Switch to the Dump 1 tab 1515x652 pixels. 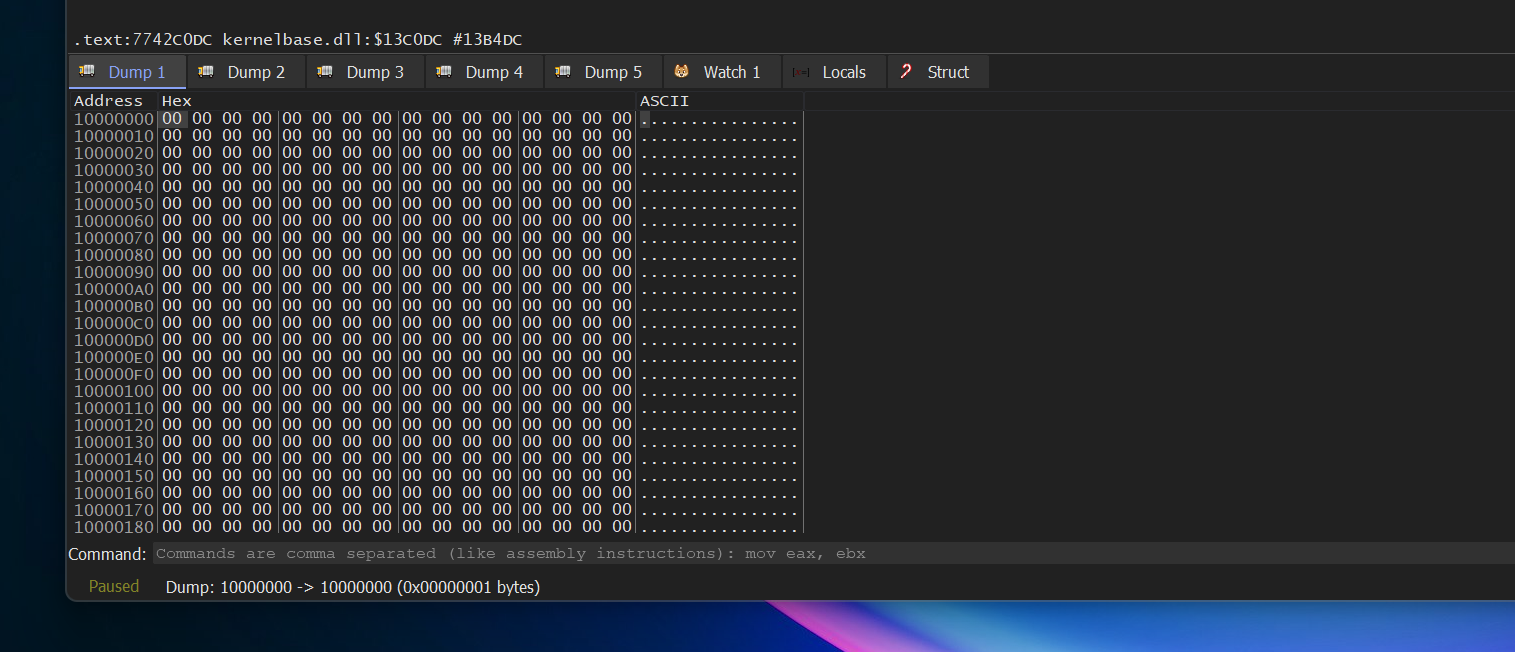pyautogui.click(x=137, y=72)
